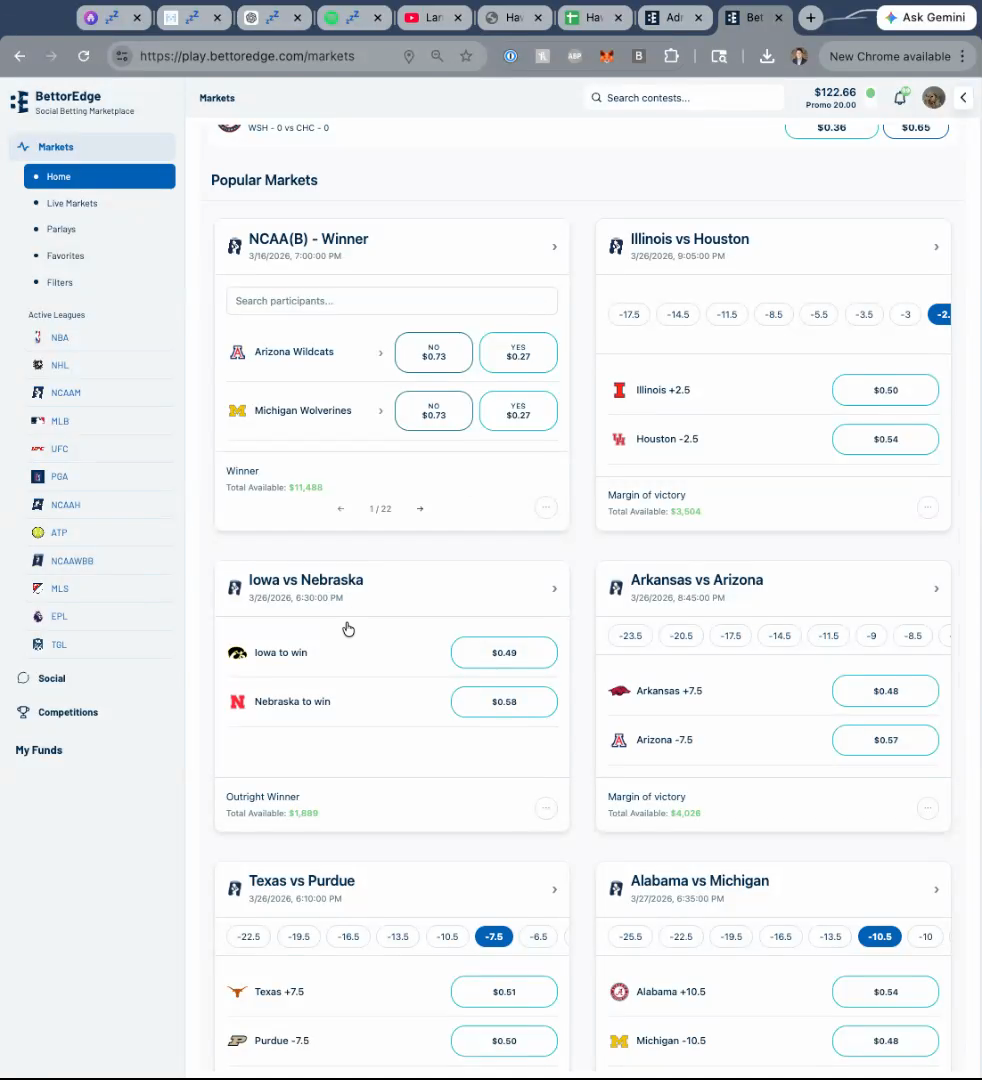Expand the Illinois vs Houston market chevron

936,247
